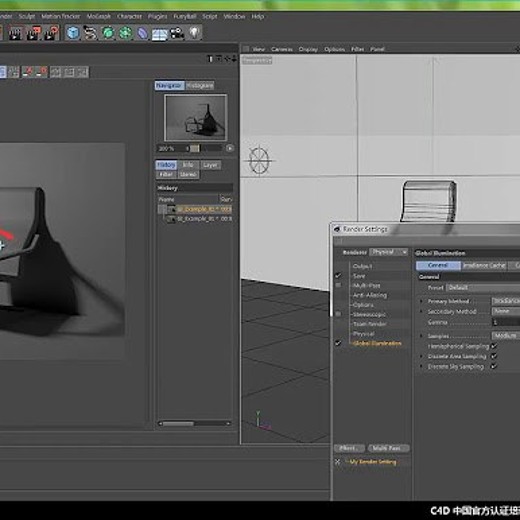Open the Sculpt menu

[x=27, y=16]
